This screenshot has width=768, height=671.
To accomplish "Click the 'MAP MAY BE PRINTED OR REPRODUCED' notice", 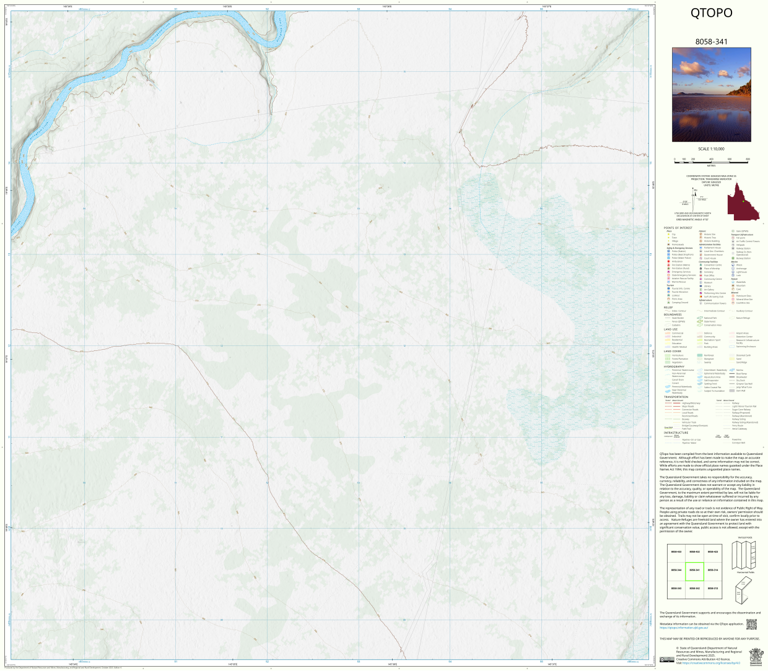I will pyautogui.click(x=709, y=639).
